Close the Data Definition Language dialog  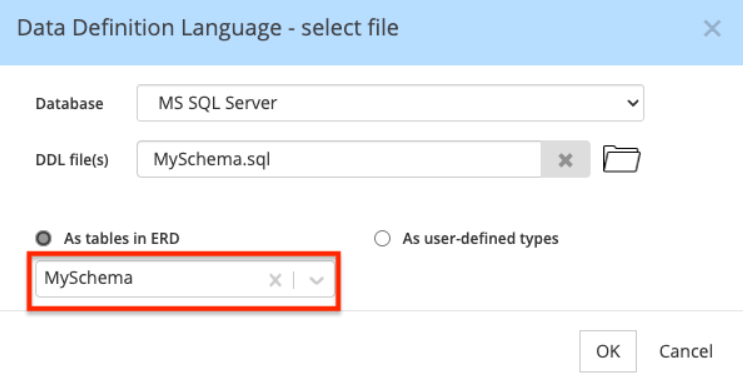click(x=712, y=28)
